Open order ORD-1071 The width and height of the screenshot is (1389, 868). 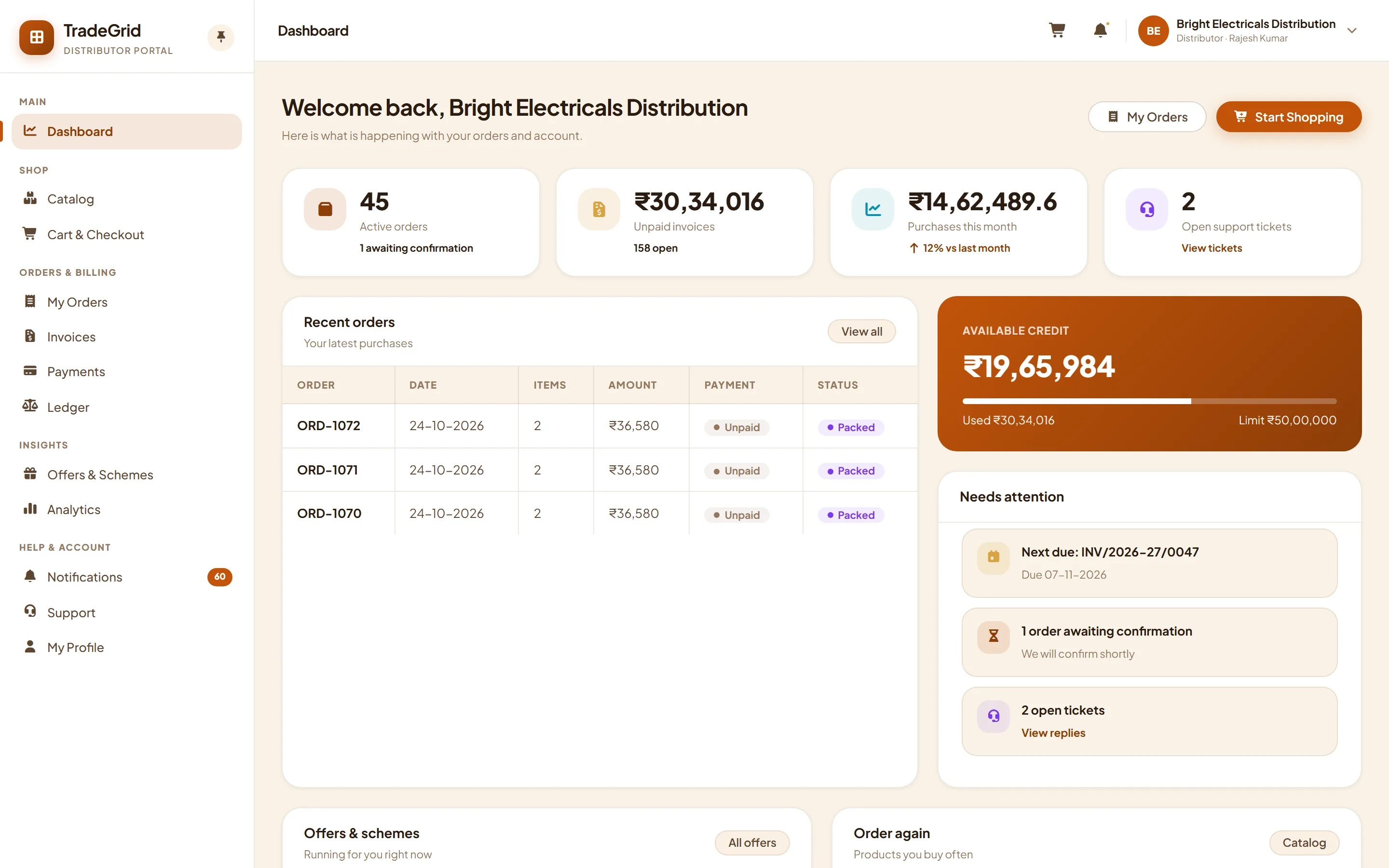(x=327, y=470)
